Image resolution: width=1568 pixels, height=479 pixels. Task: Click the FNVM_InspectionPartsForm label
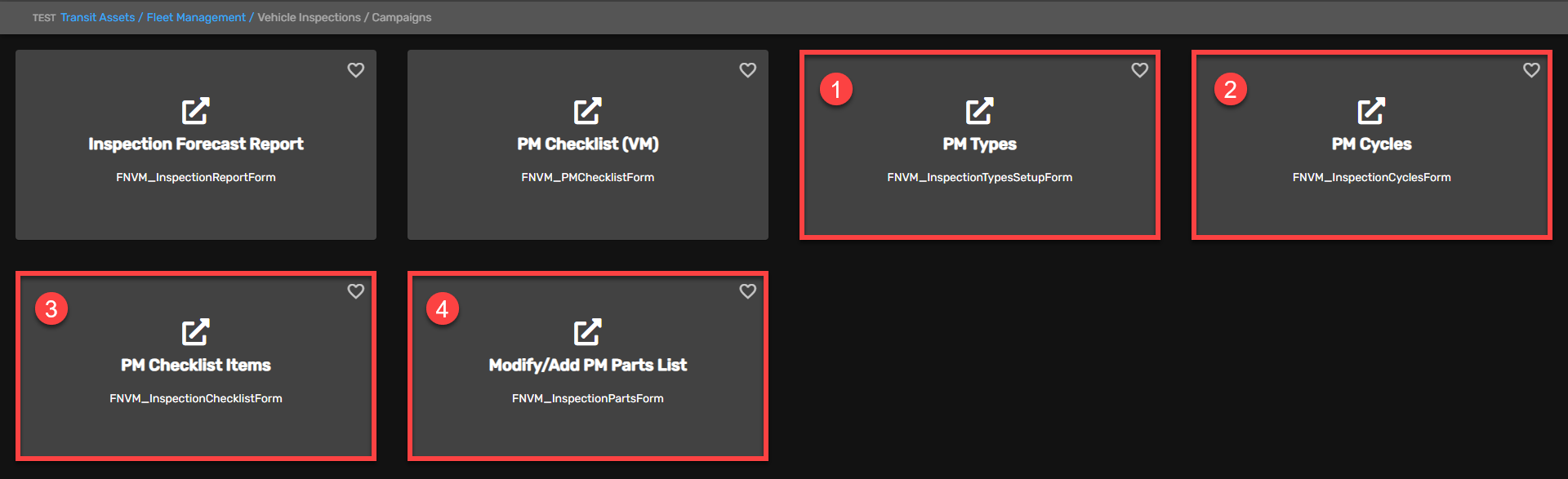(x=588, y=398)
